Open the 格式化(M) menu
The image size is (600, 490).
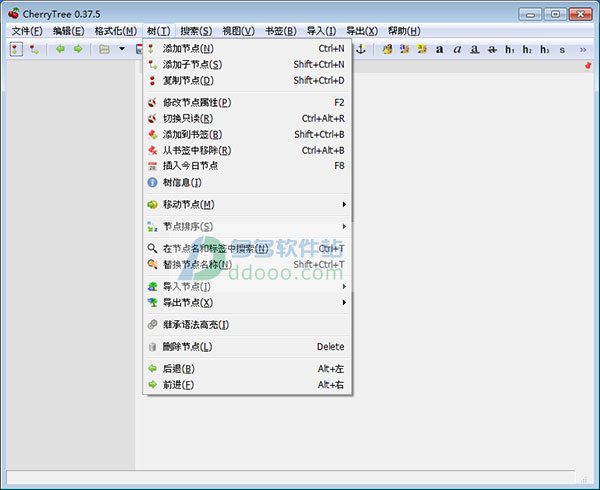pos(116,31)
